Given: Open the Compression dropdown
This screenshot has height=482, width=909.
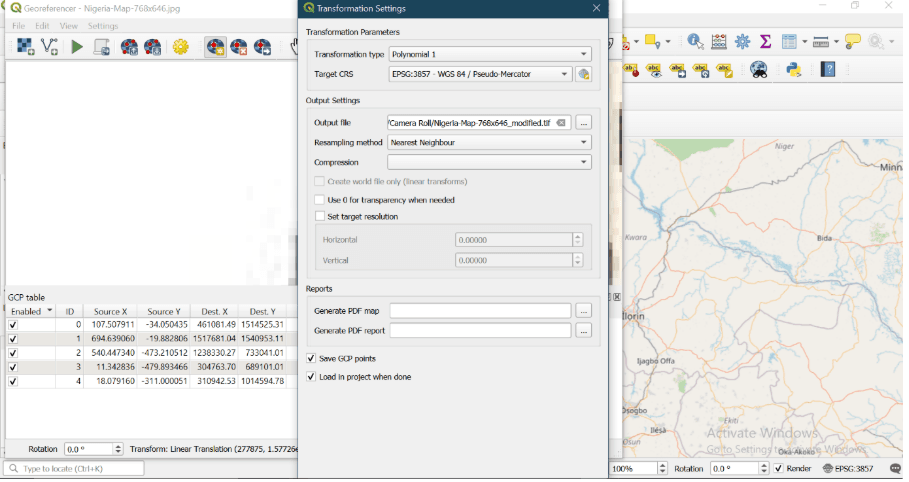Looking at the screenshot, I should coord(489,162).
